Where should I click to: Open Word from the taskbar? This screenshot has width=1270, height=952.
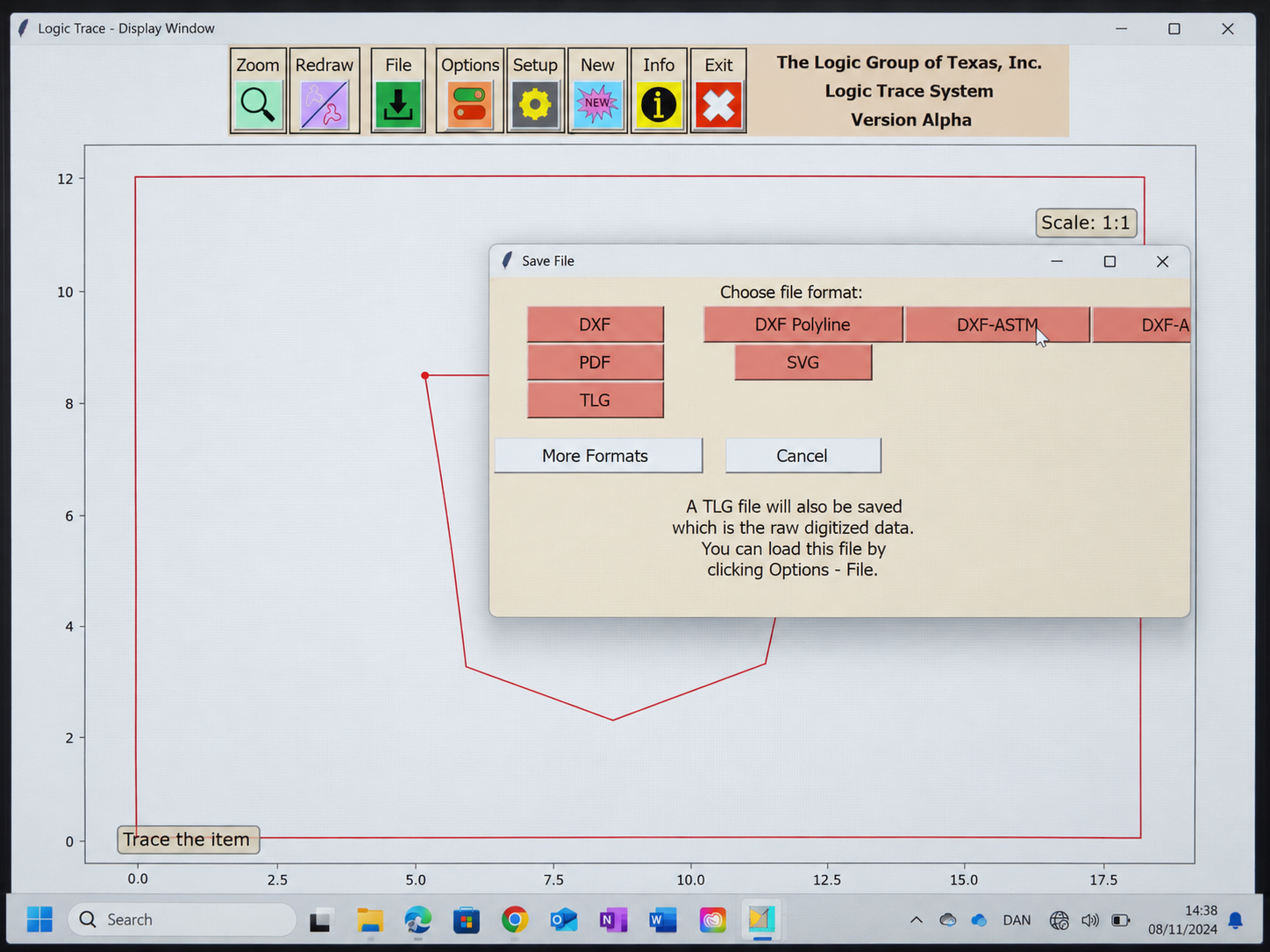coord(663,920)
